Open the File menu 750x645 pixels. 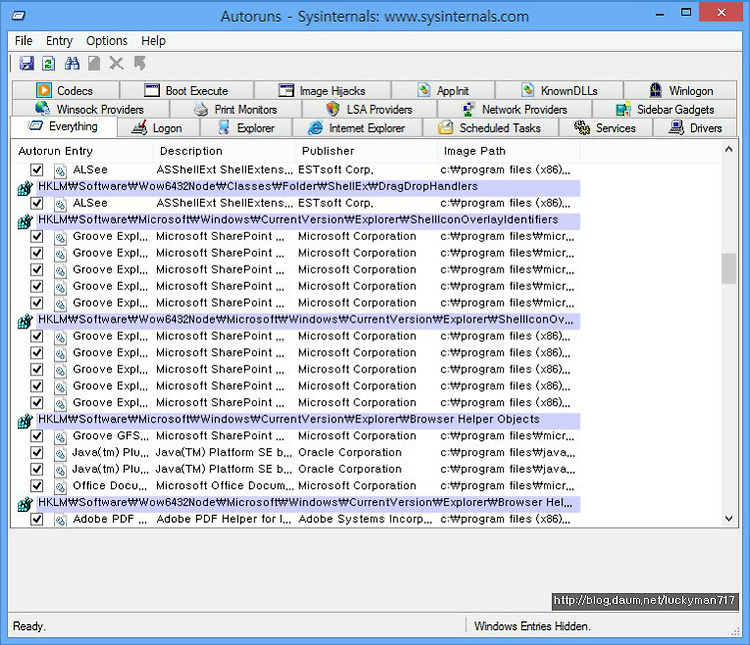click(23, 41)
